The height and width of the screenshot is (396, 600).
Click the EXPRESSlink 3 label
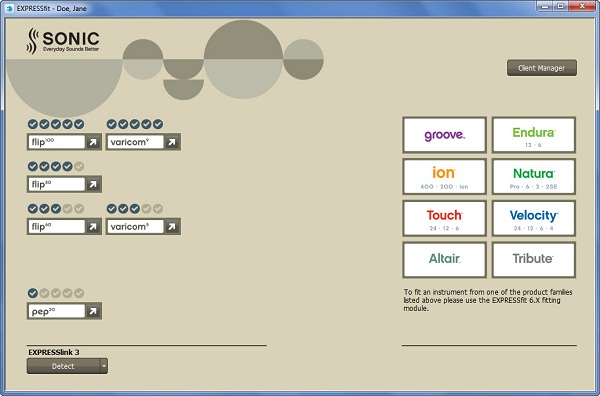[54, 352]
